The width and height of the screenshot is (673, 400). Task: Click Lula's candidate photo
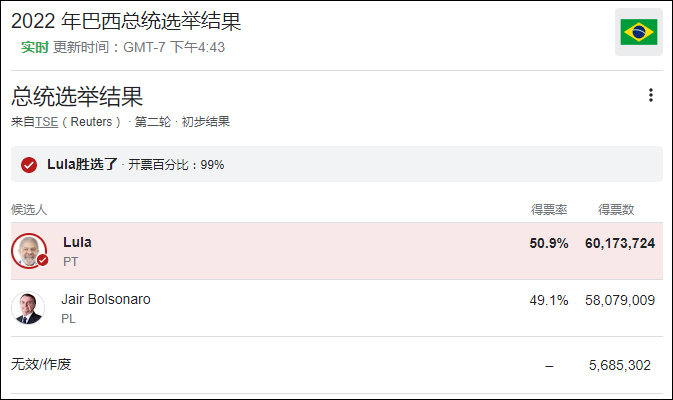tap(29, 250)
